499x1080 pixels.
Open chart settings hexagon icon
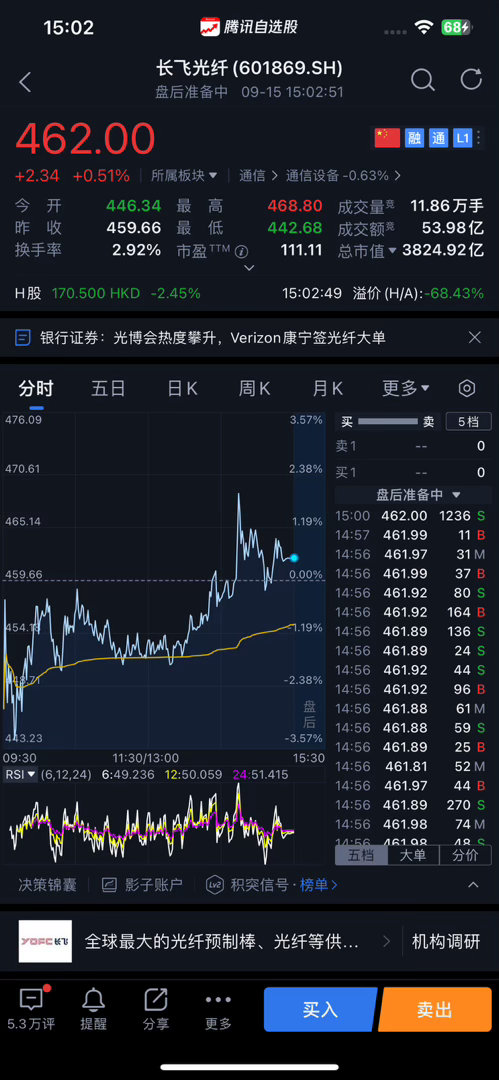click(467, 388)
